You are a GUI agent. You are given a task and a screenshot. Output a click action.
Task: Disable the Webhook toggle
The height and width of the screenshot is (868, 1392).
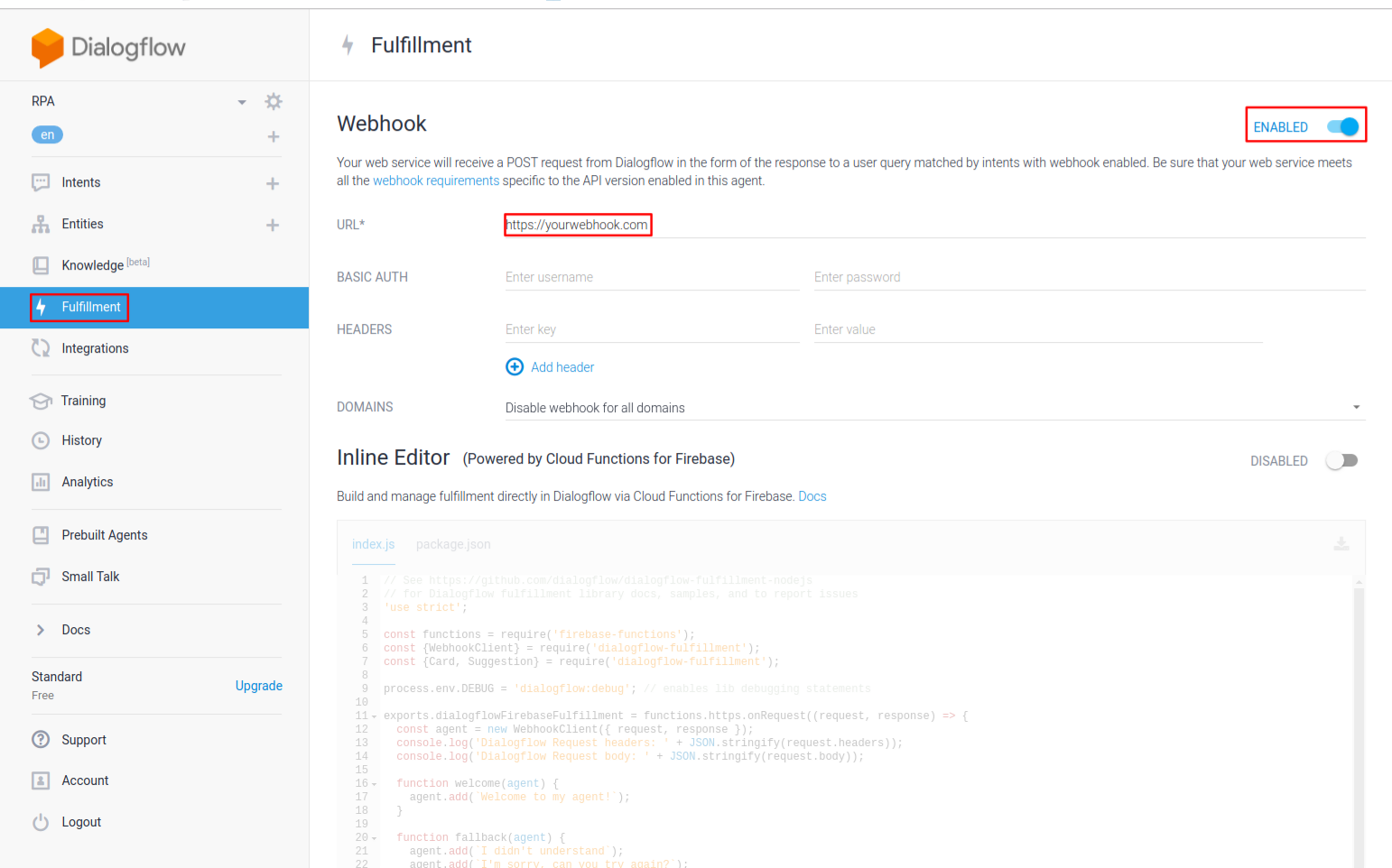pyautogui.click(x=1342, y=127)
